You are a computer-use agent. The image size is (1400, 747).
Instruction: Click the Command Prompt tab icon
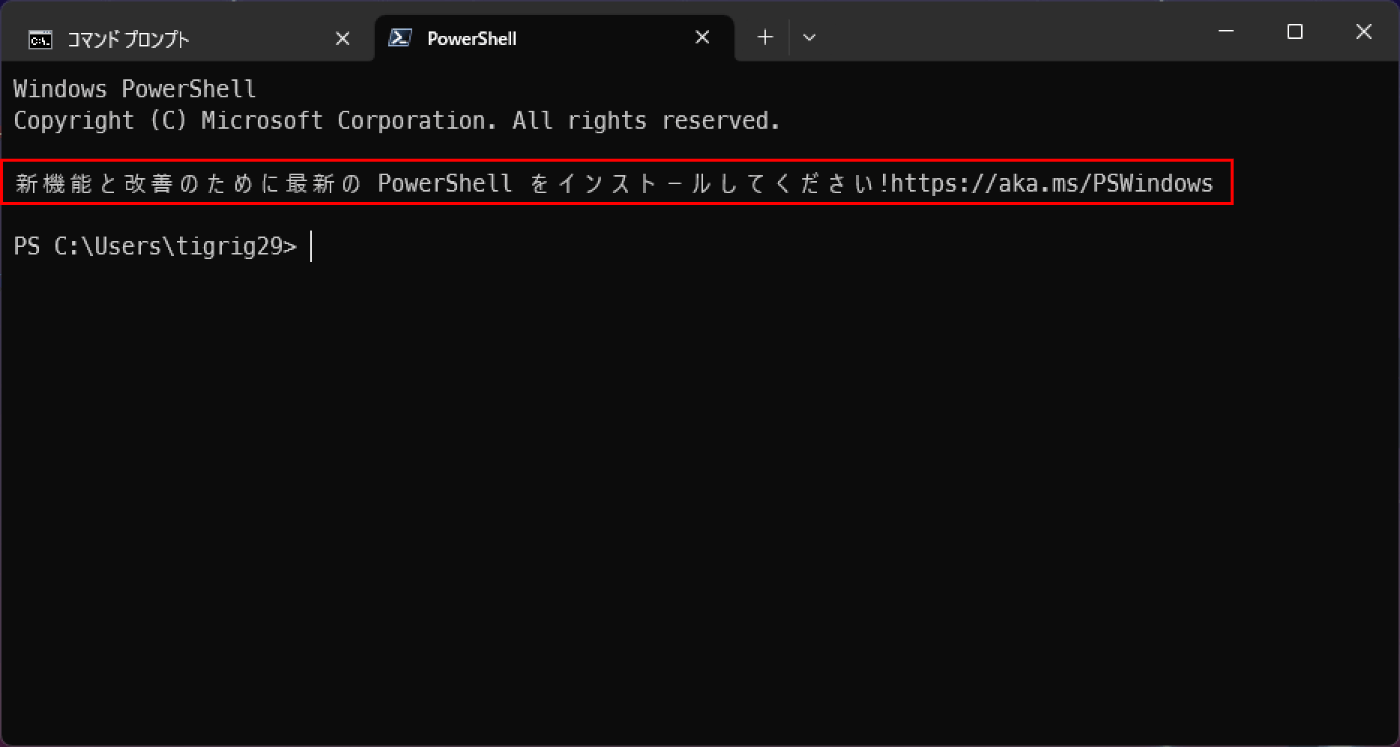[x=41, y=40]
